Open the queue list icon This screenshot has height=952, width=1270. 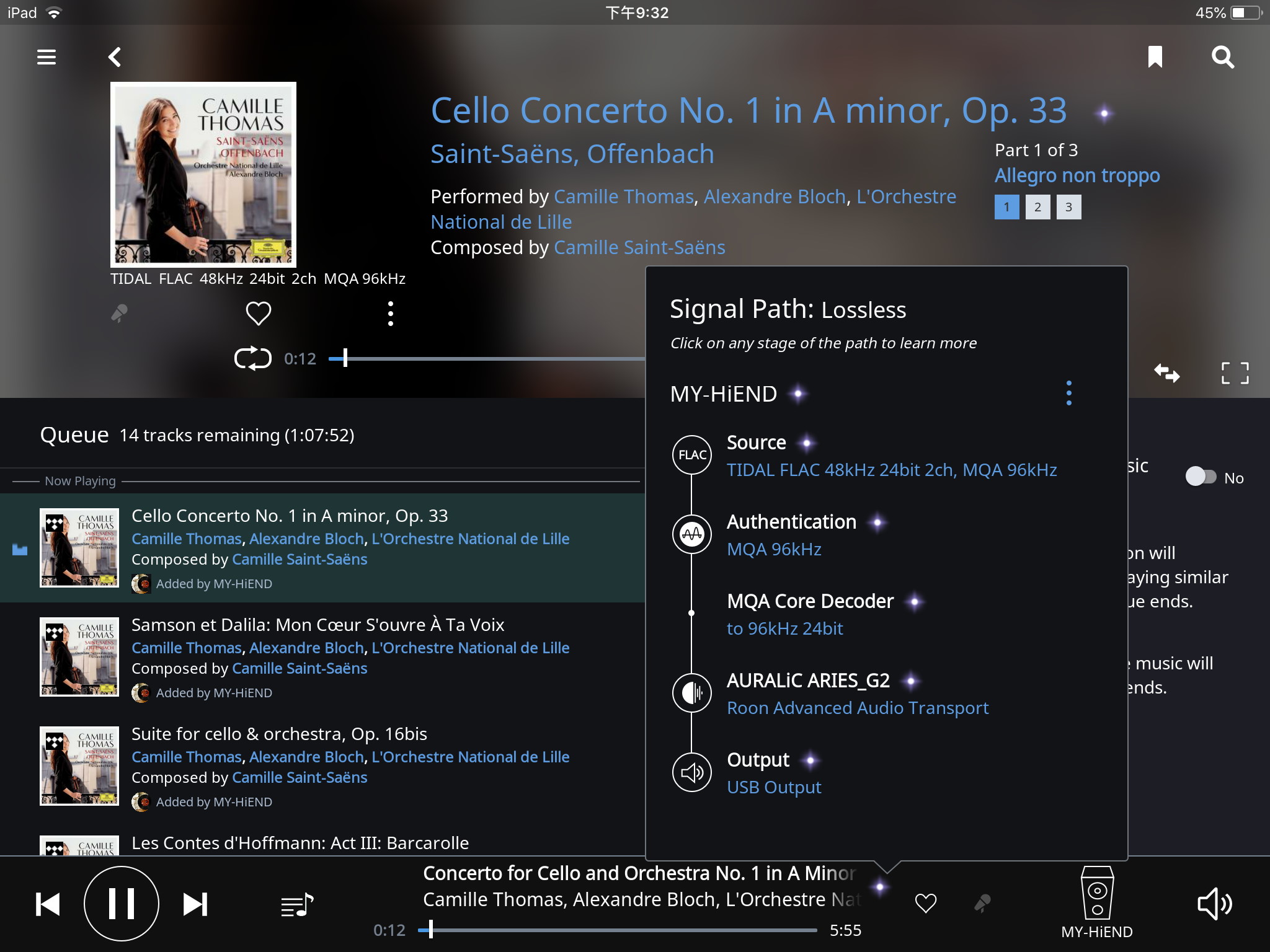[297, 906]
